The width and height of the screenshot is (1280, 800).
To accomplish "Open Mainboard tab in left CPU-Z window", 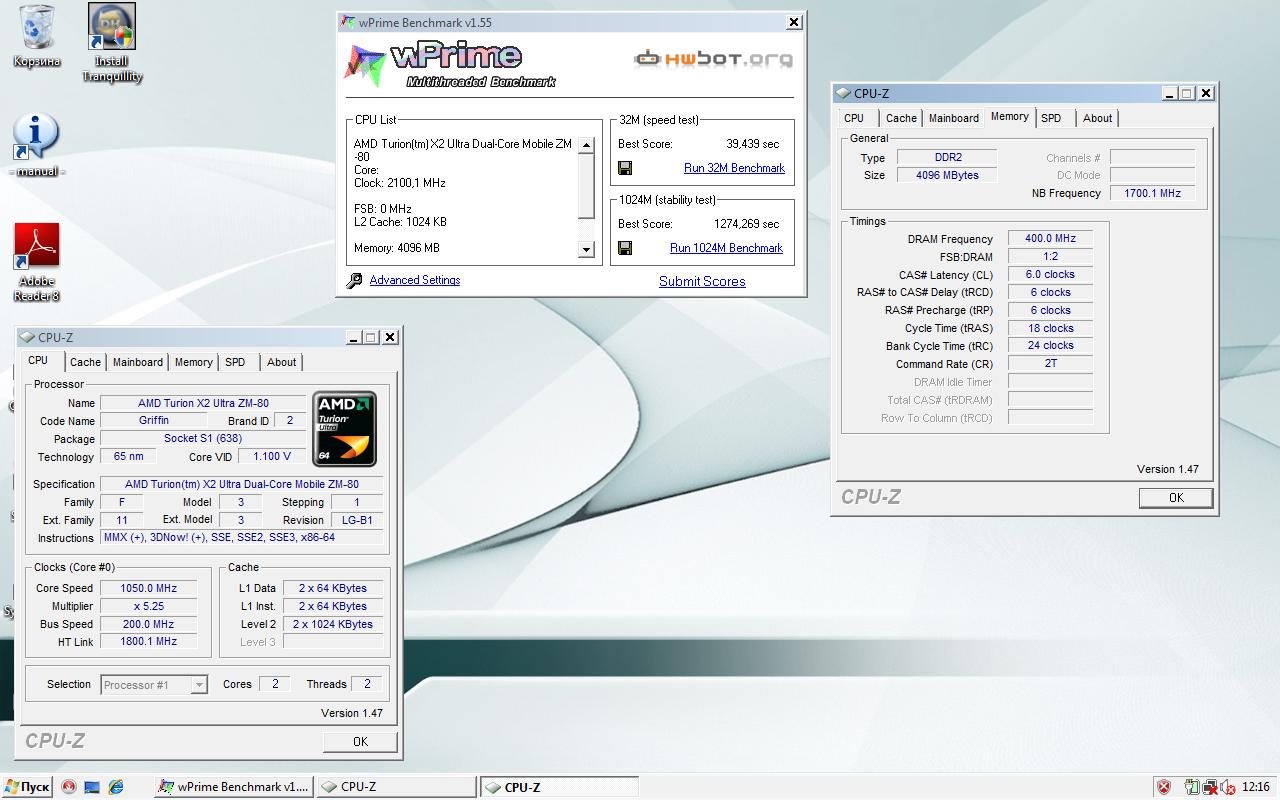I will point(138,362).
